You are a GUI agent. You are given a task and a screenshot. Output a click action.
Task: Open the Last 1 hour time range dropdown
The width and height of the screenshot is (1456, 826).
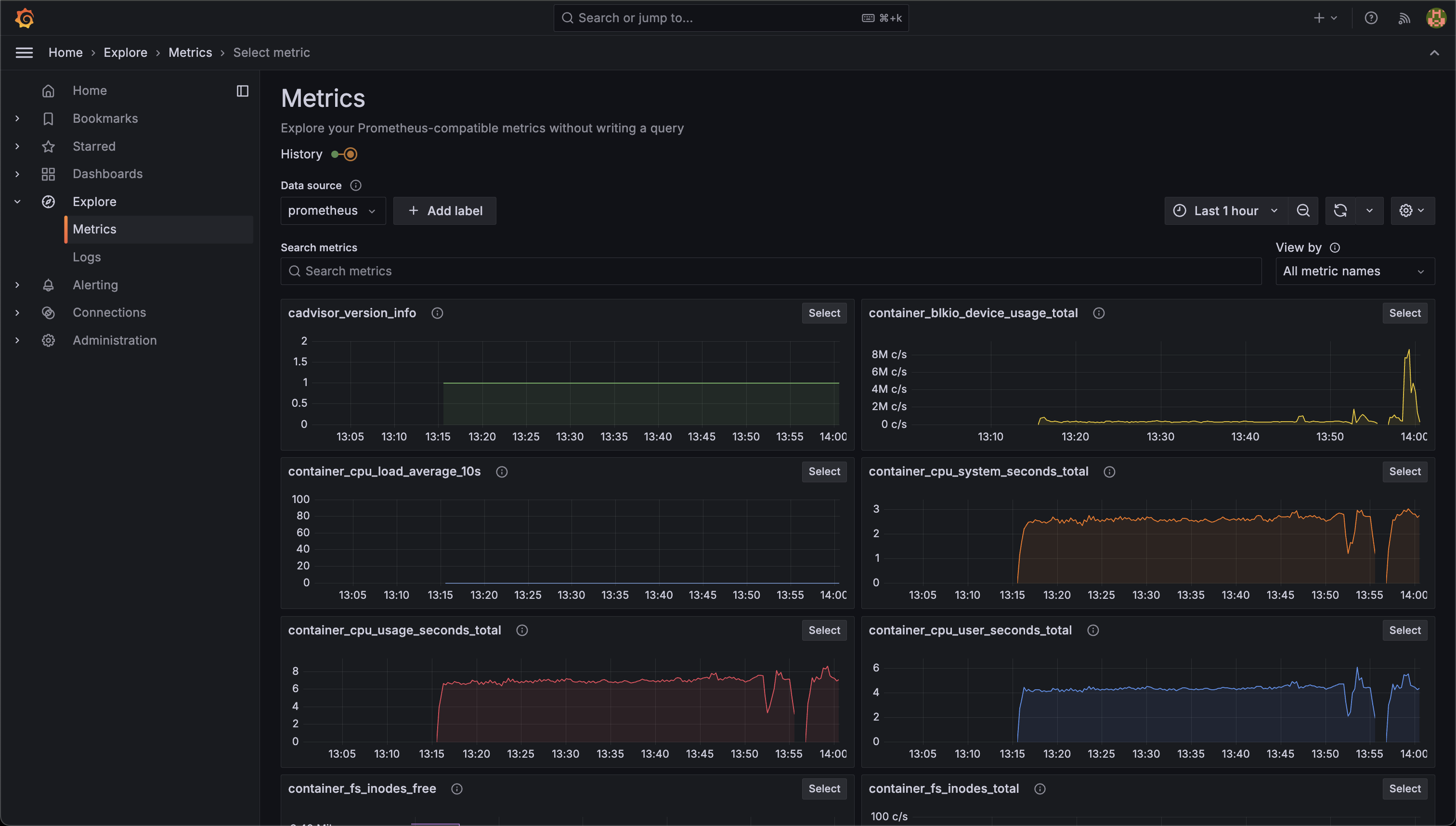1224,210
